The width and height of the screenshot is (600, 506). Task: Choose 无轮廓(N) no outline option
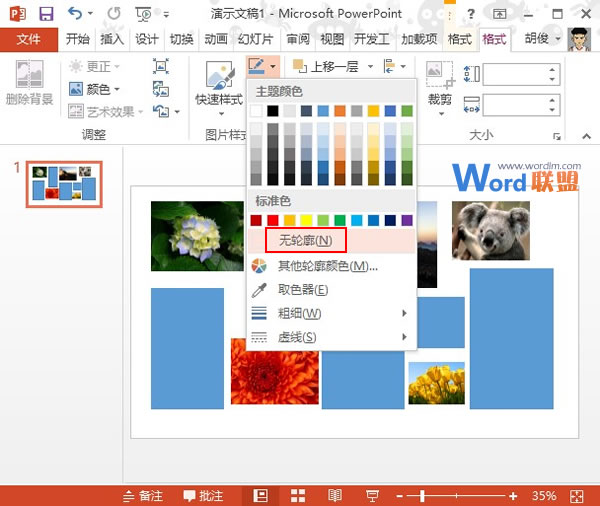coord(332,240)
